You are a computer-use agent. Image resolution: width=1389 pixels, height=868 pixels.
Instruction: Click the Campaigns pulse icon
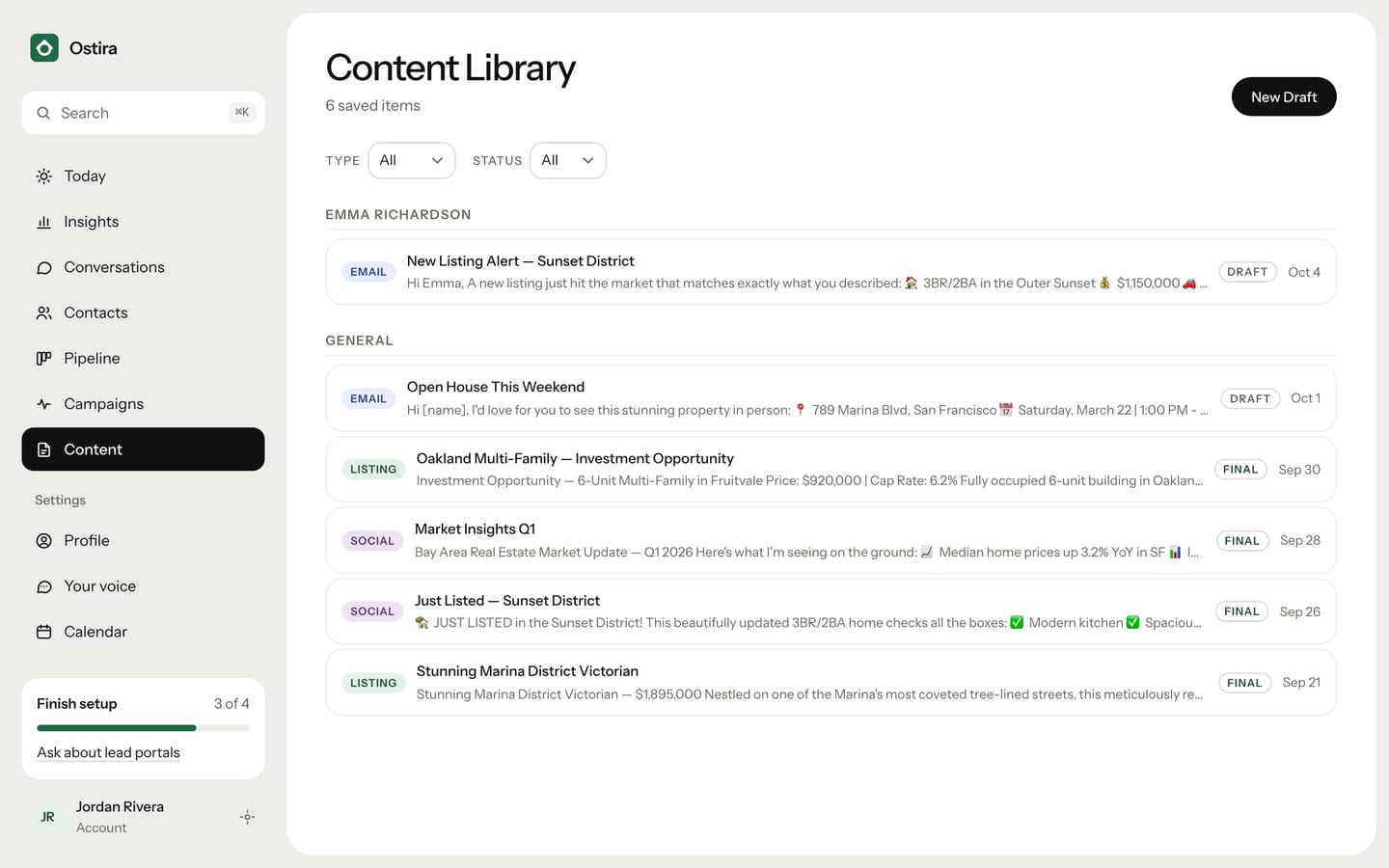pyautogui.click(x=43, y=404)
